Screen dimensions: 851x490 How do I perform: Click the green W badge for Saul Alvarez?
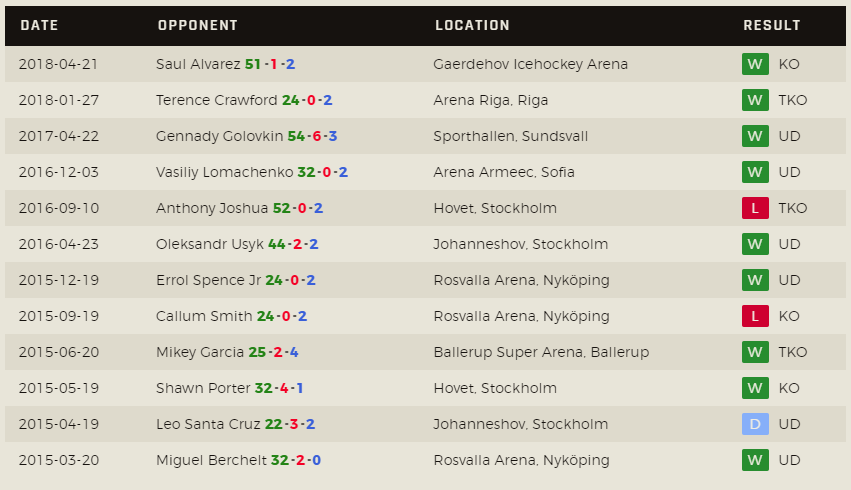[x=755, y=64]
